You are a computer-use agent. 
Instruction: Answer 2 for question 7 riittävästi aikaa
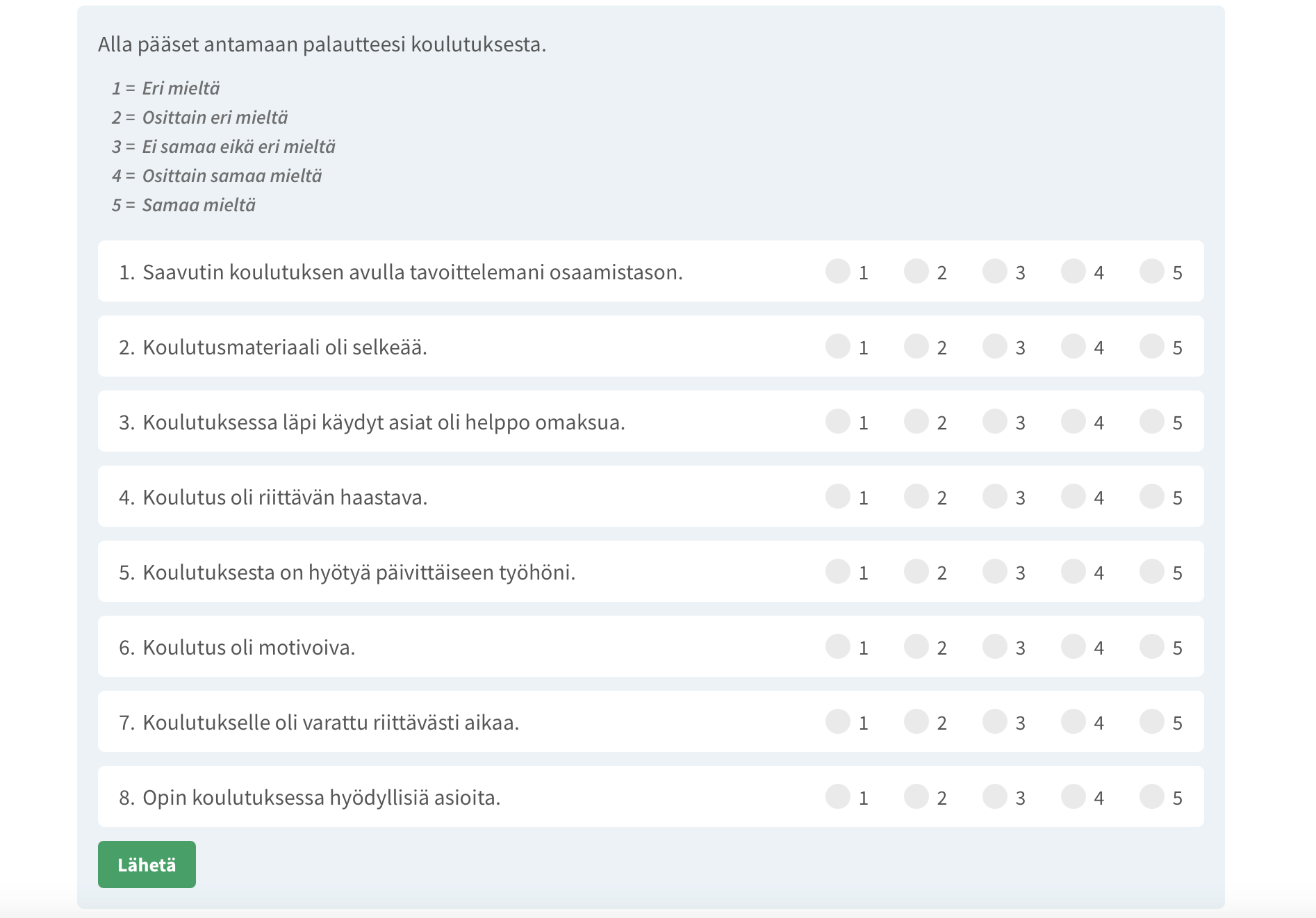pos(916,721)
